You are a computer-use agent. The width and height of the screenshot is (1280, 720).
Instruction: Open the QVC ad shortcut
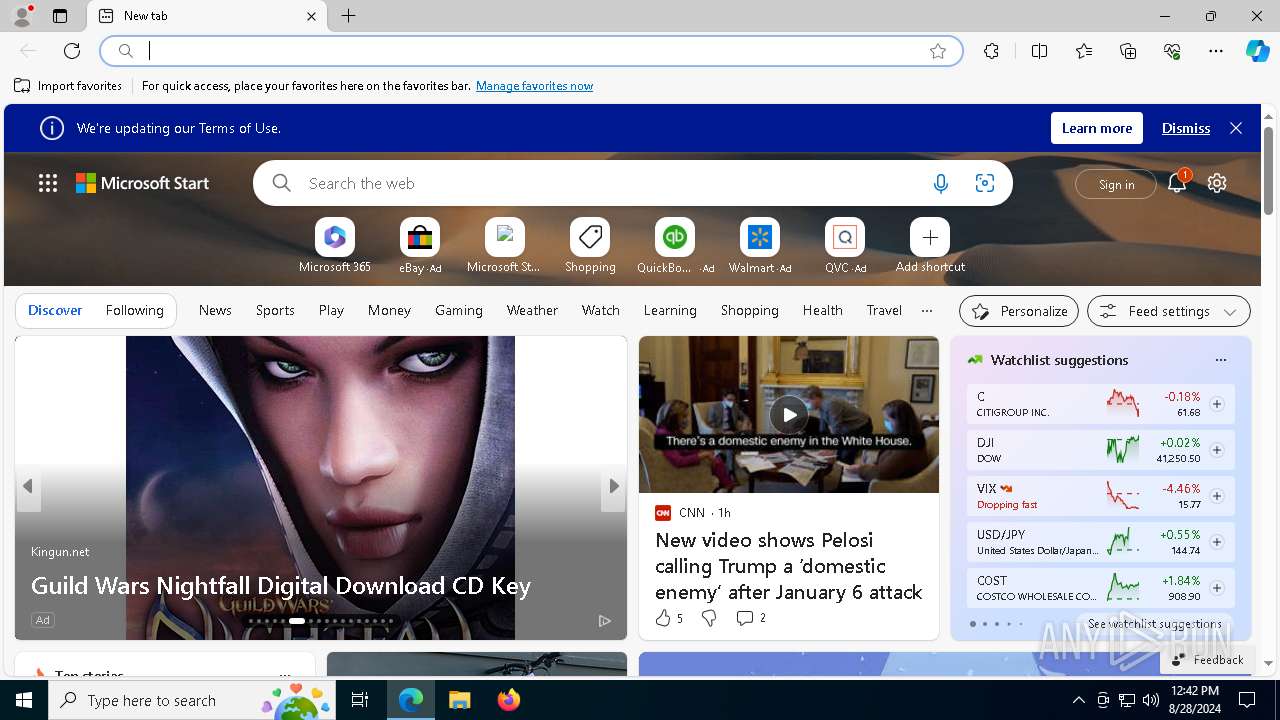click(x=845, y=238)
